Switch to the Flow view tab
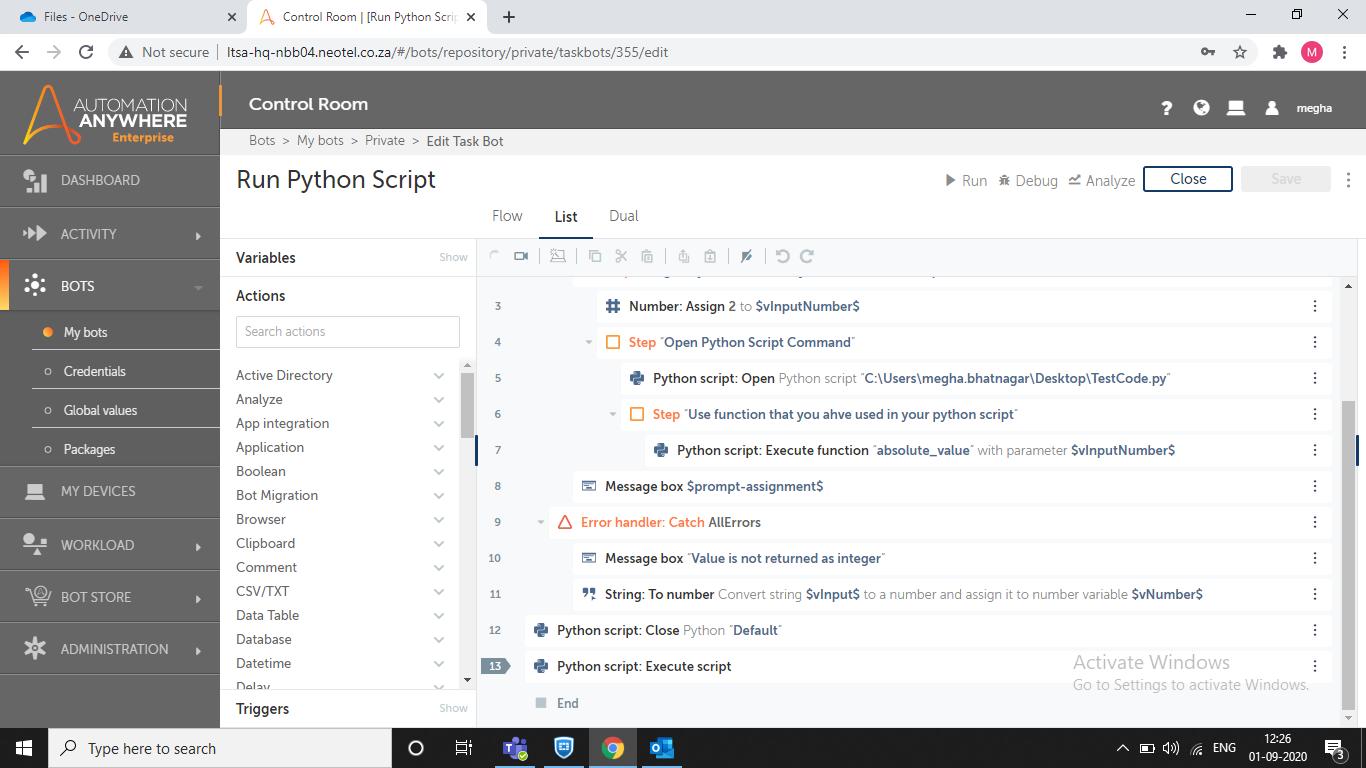This screenshot has width=1366, height=768. point(507,216)
